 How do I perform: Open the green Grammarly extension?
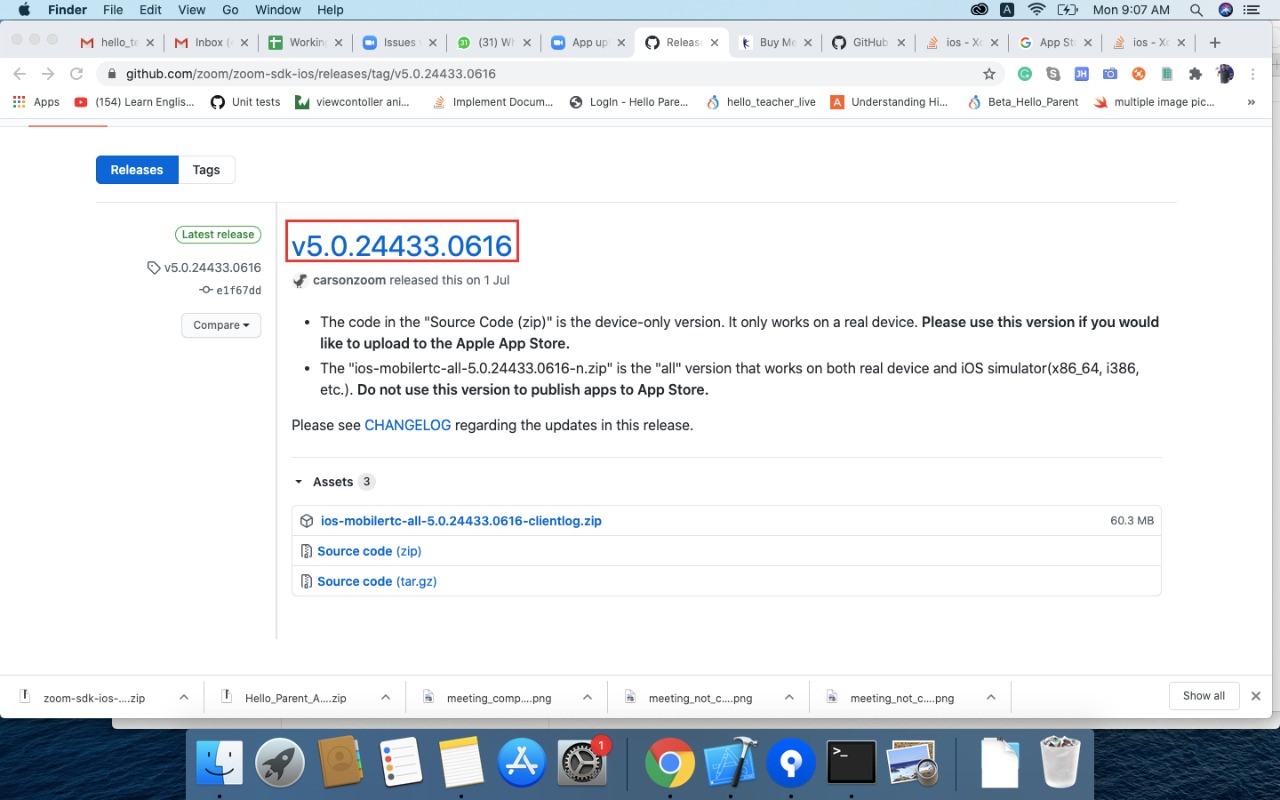coord(1025,73)
